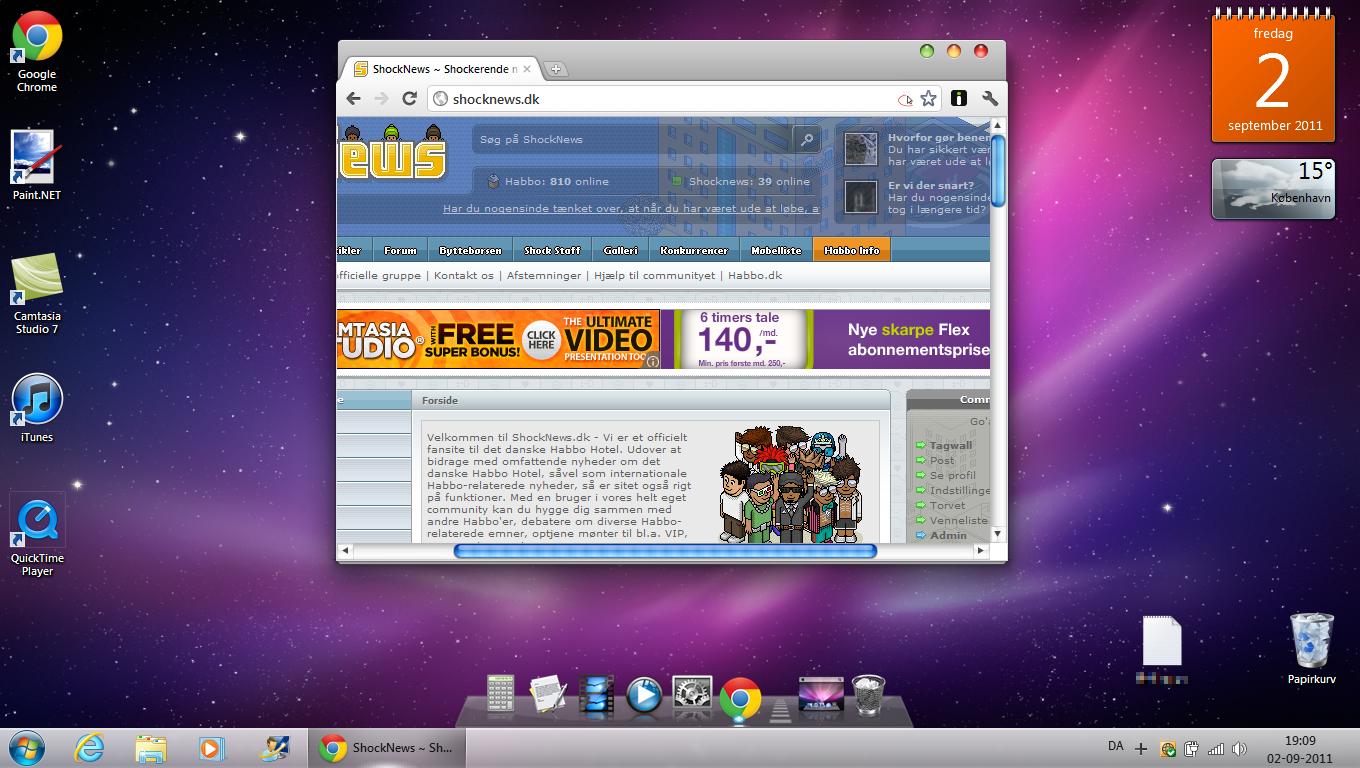Screen dimensions: 1360x768
Task: Open the QuickTime Player desktop shortcut
Action: coord(37,536)
